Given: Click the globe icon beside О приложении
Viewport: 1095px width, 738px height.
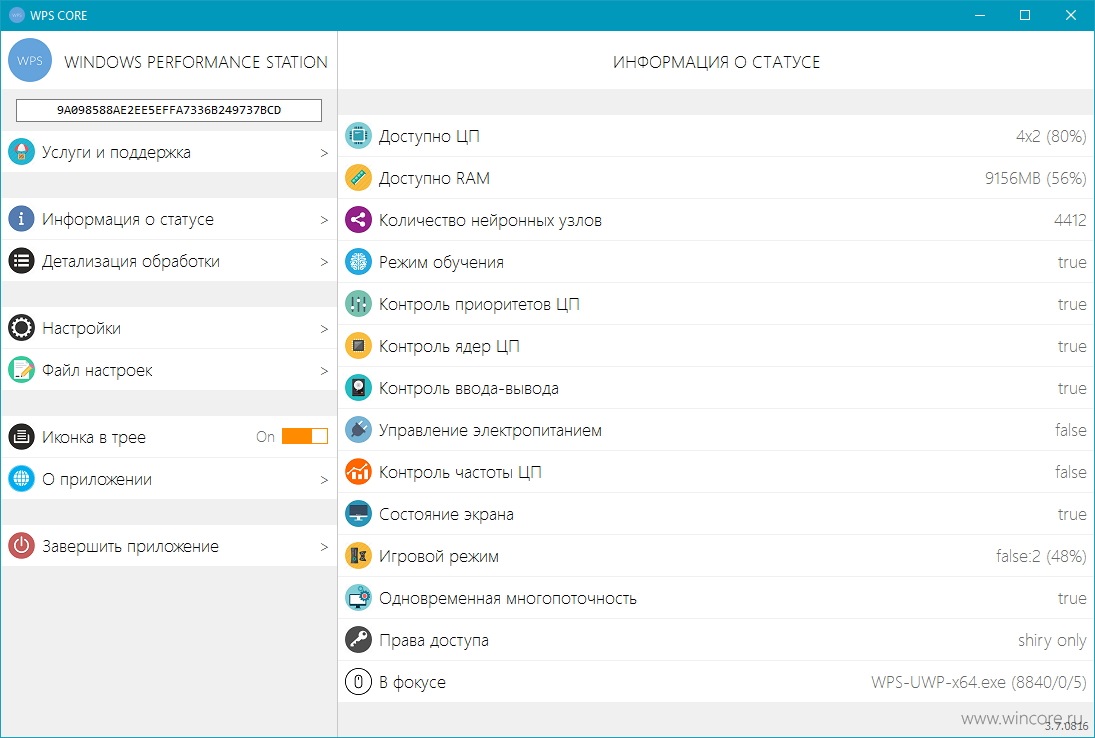Looking at the screenshot, I should click(x=22, y=478).
